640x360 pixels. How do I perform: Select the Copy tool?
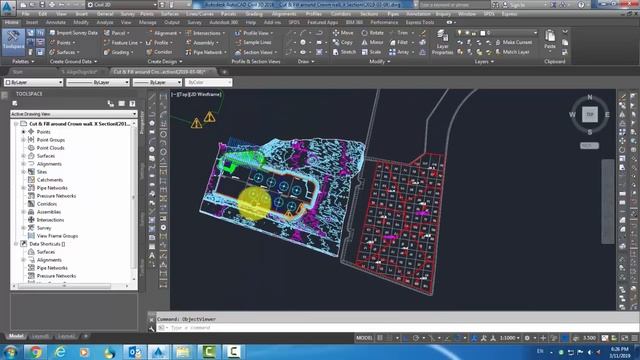tap(342, 42)
